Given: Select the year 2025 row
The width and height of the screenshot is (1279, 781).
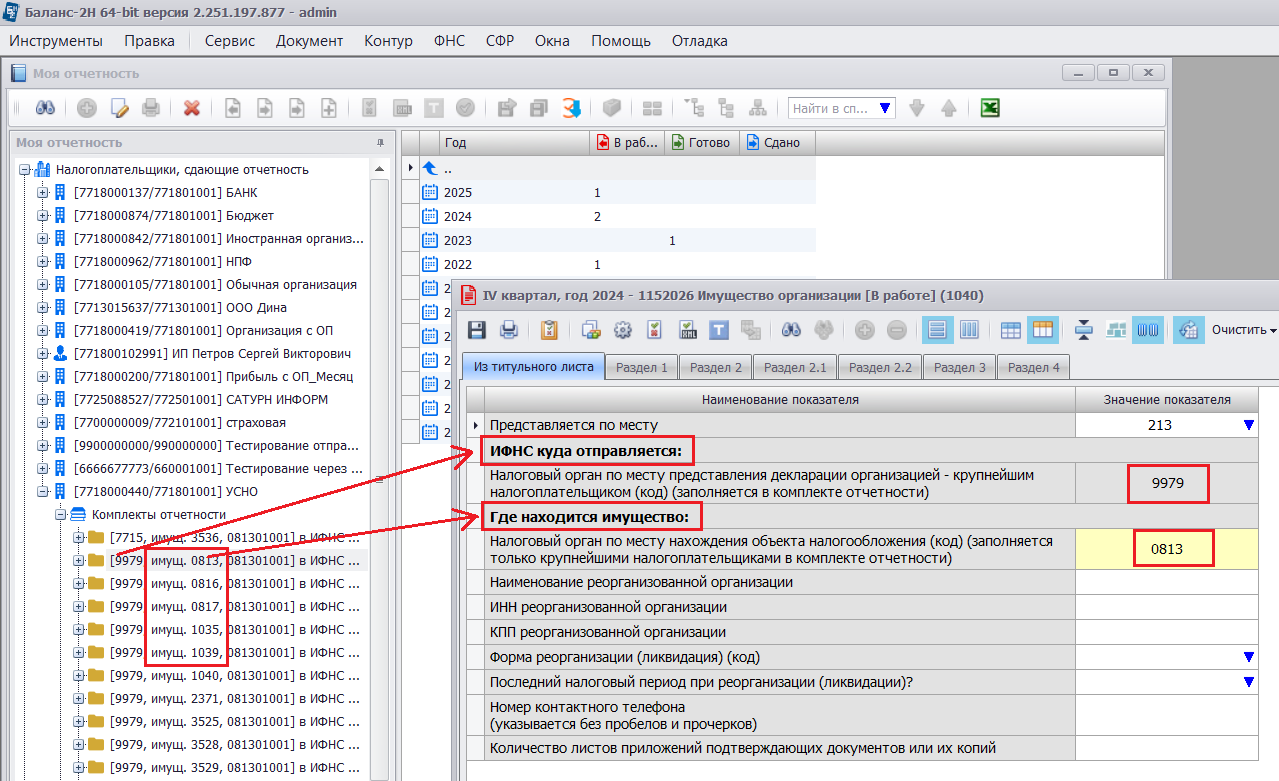Looking at the screenshot, I should point(617,192).
